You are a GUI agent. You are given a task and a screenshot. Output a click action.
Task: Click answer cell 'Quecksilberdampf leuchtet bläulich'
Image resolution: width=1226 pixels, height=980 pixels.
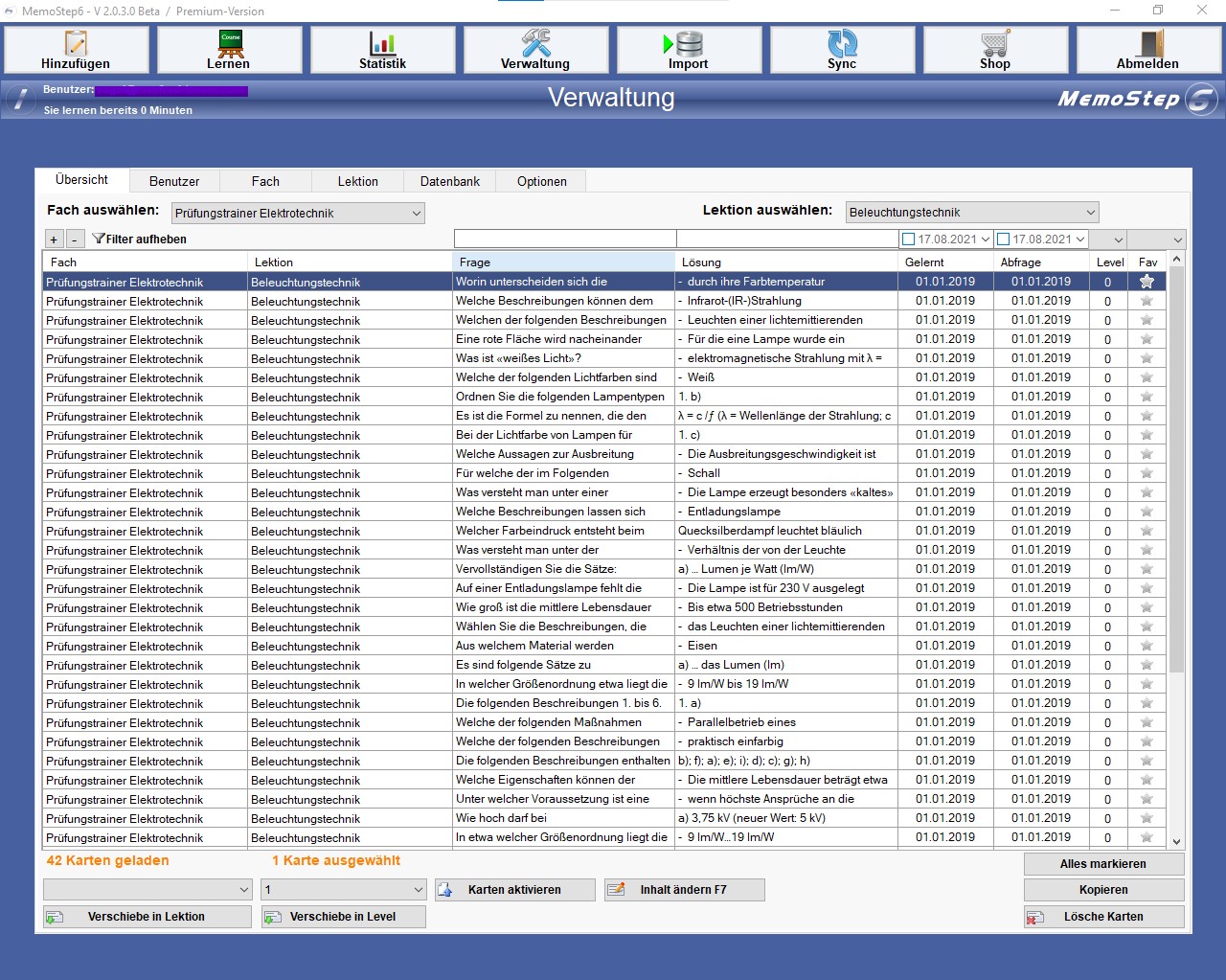pyautogui.click(x=786, y=531)
